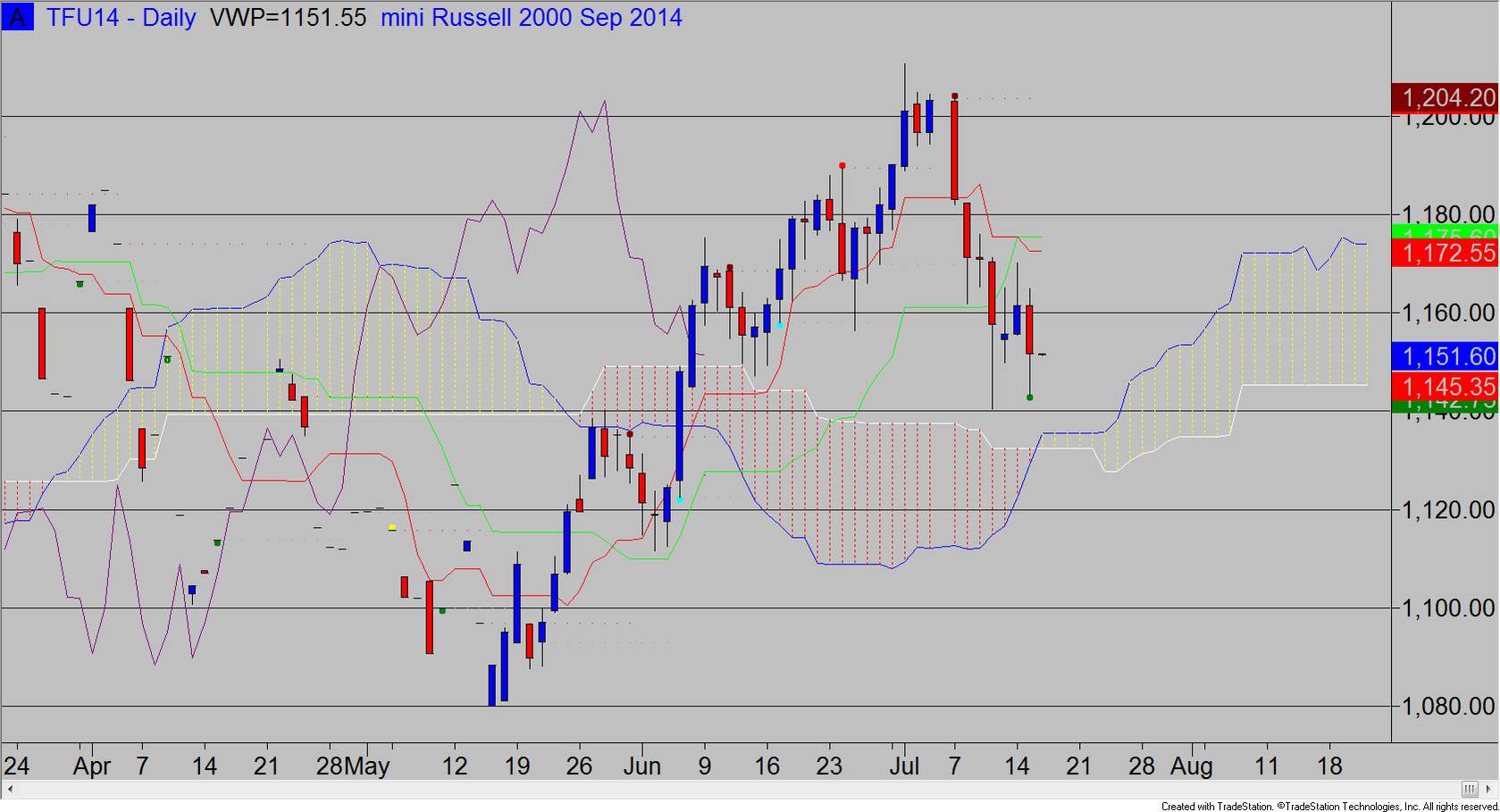The height and width of the screenshot is (812, 1500).
Task: Click the 1,120.00 price axis label
Action: click(1448, 510)
